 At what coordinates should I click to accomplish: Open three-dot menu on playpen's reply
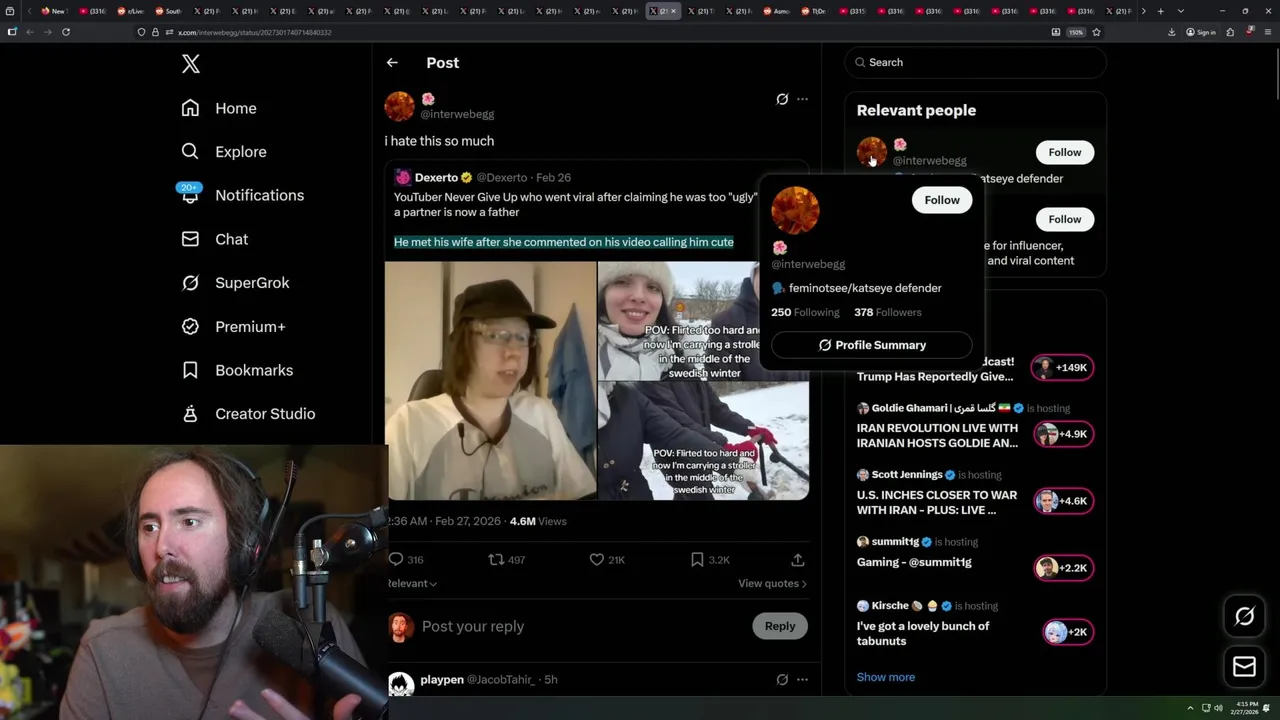click(802, 680)
